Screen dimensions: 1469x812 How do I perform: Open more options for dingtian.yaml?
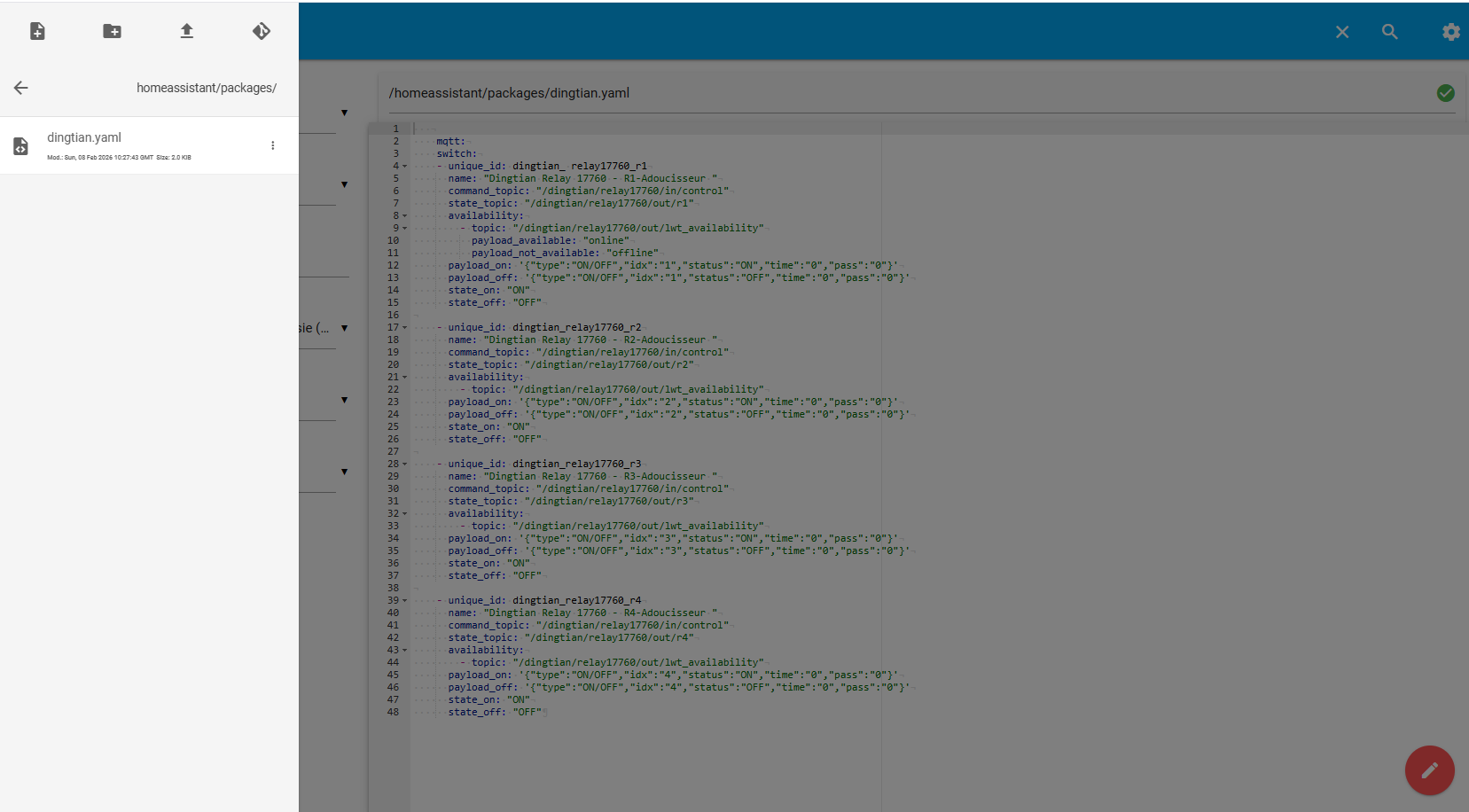tap(273, 145)
